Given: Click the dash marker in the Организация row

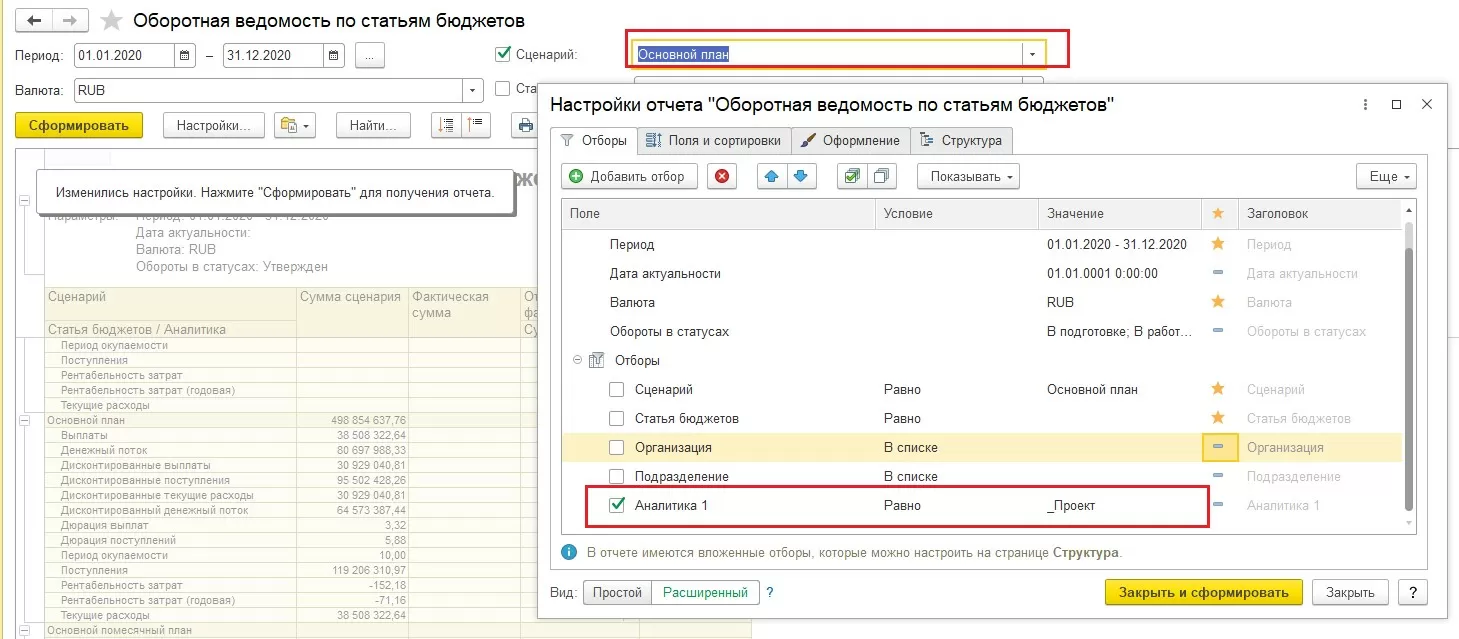Looking at the screenshot, I should [1219, 447].
